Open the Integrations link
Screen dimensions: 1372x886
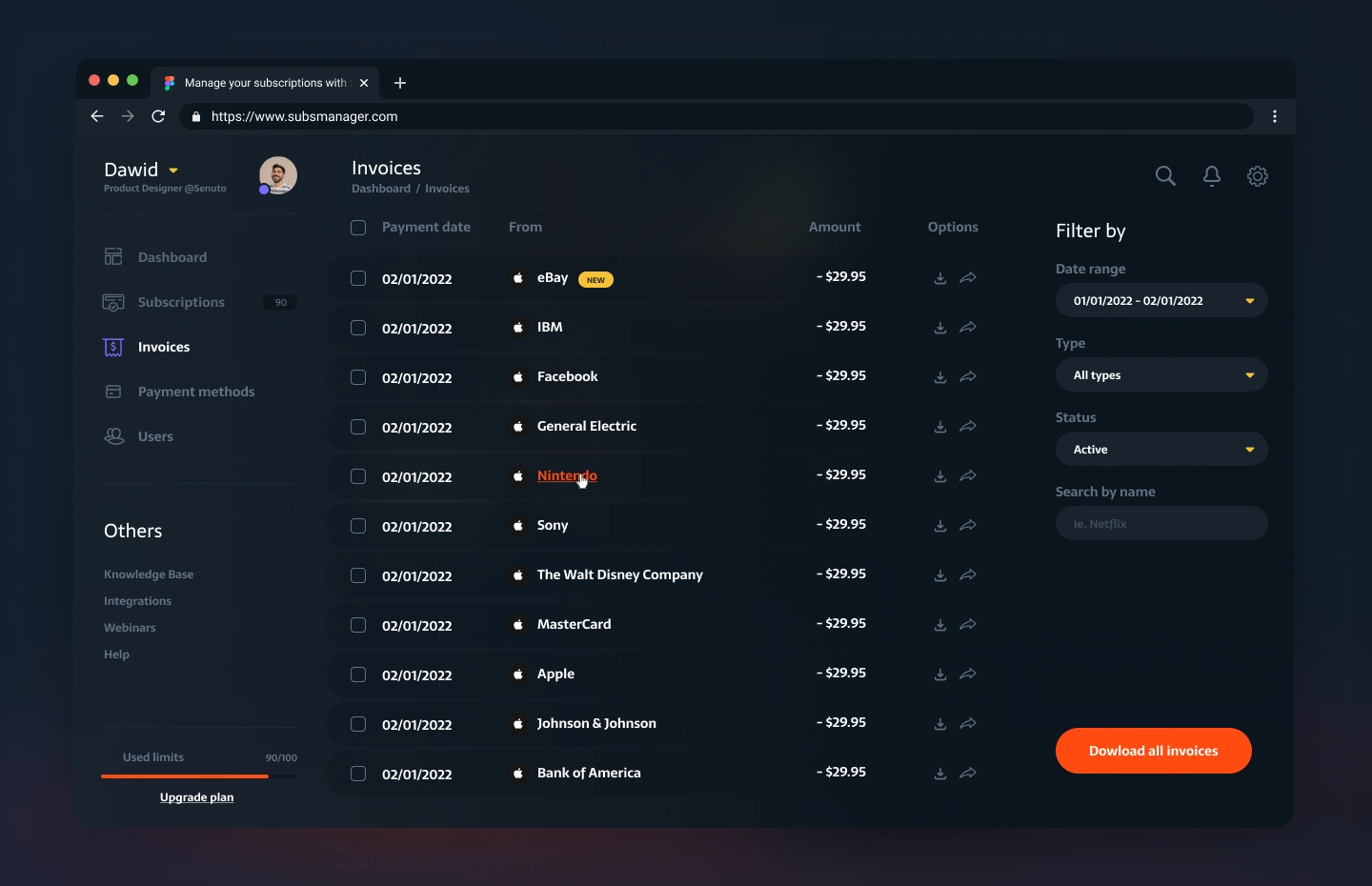[137, 601]
